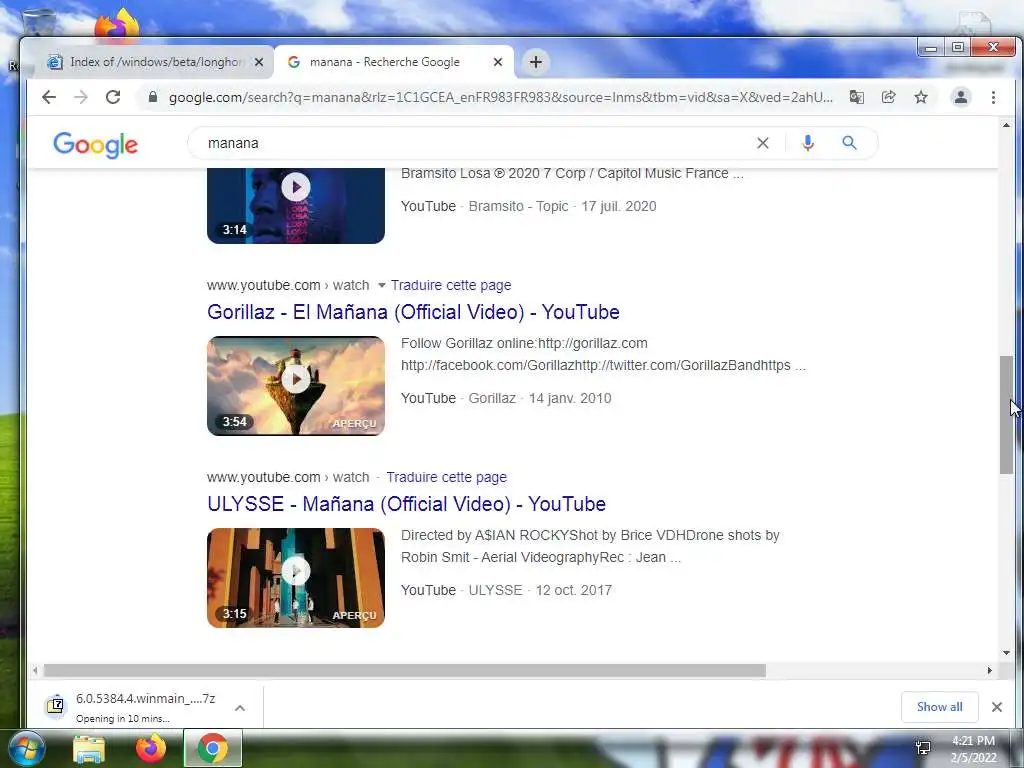1024x768 pixels.
Task: Click Traduire cette page for Gorillaz result
Action: coord(451,285)
